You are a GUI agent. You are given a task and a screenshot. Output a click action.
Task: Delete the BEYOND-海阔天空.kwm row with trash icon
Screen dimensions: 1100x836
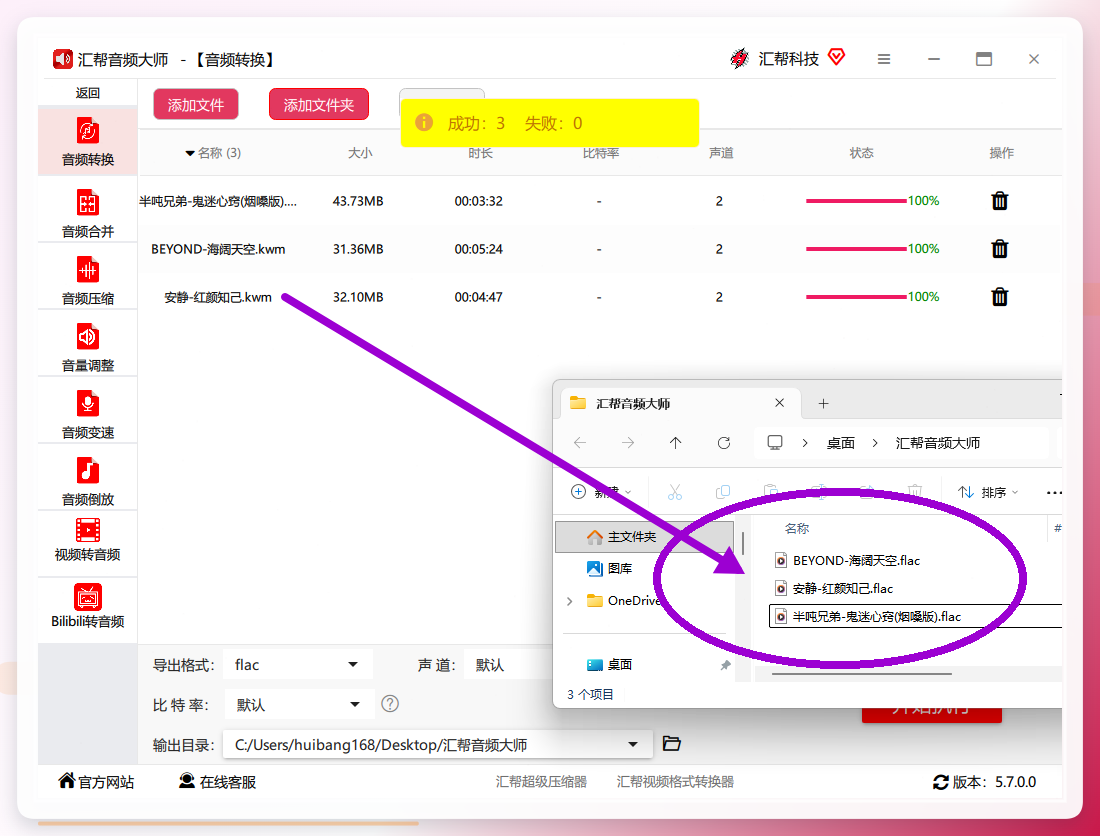(x=1000, y=249)
